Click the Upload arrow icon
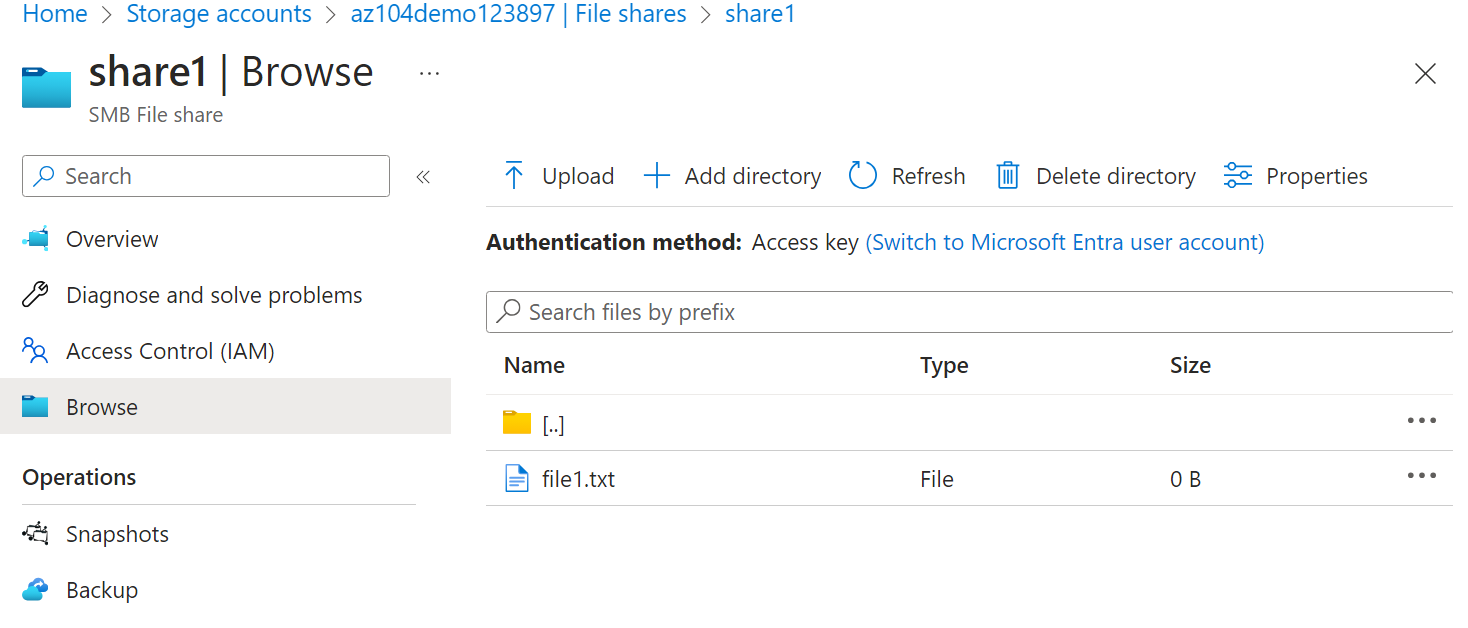1468x628 pixels. (x=514, y=176)
